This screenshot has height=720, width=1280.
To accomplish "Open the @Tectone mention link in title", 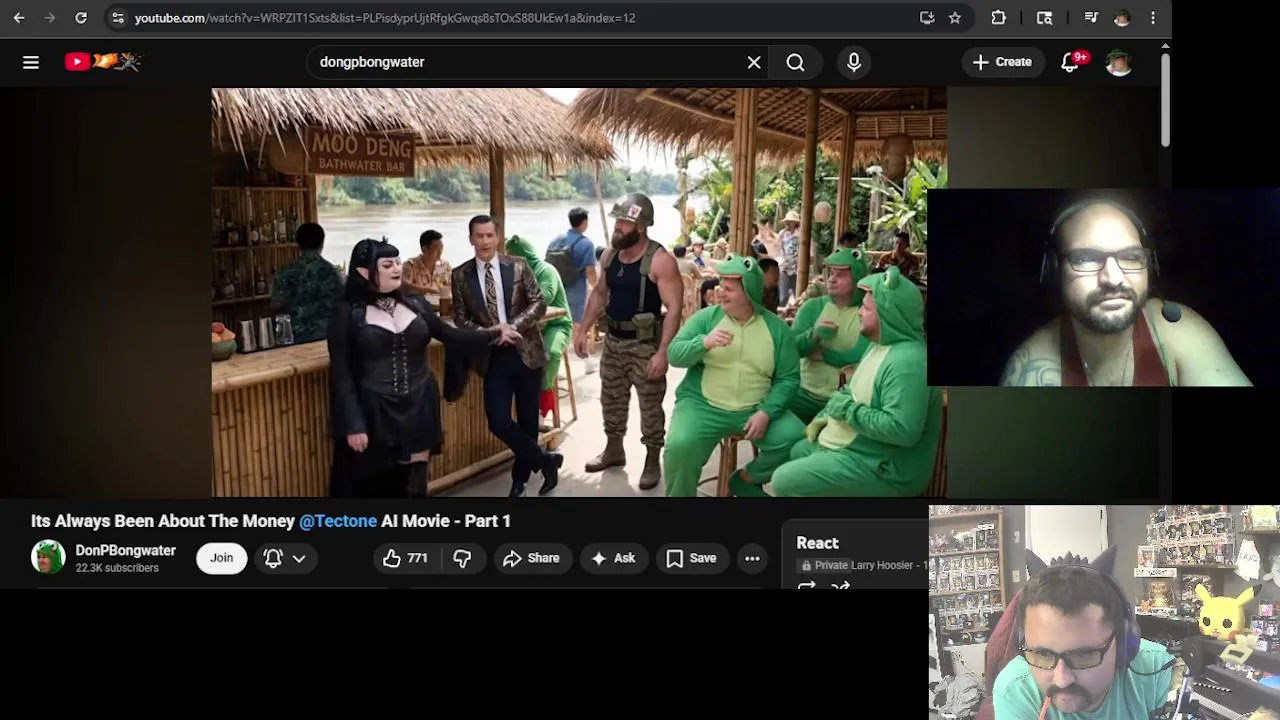I will tap(338, 521).
